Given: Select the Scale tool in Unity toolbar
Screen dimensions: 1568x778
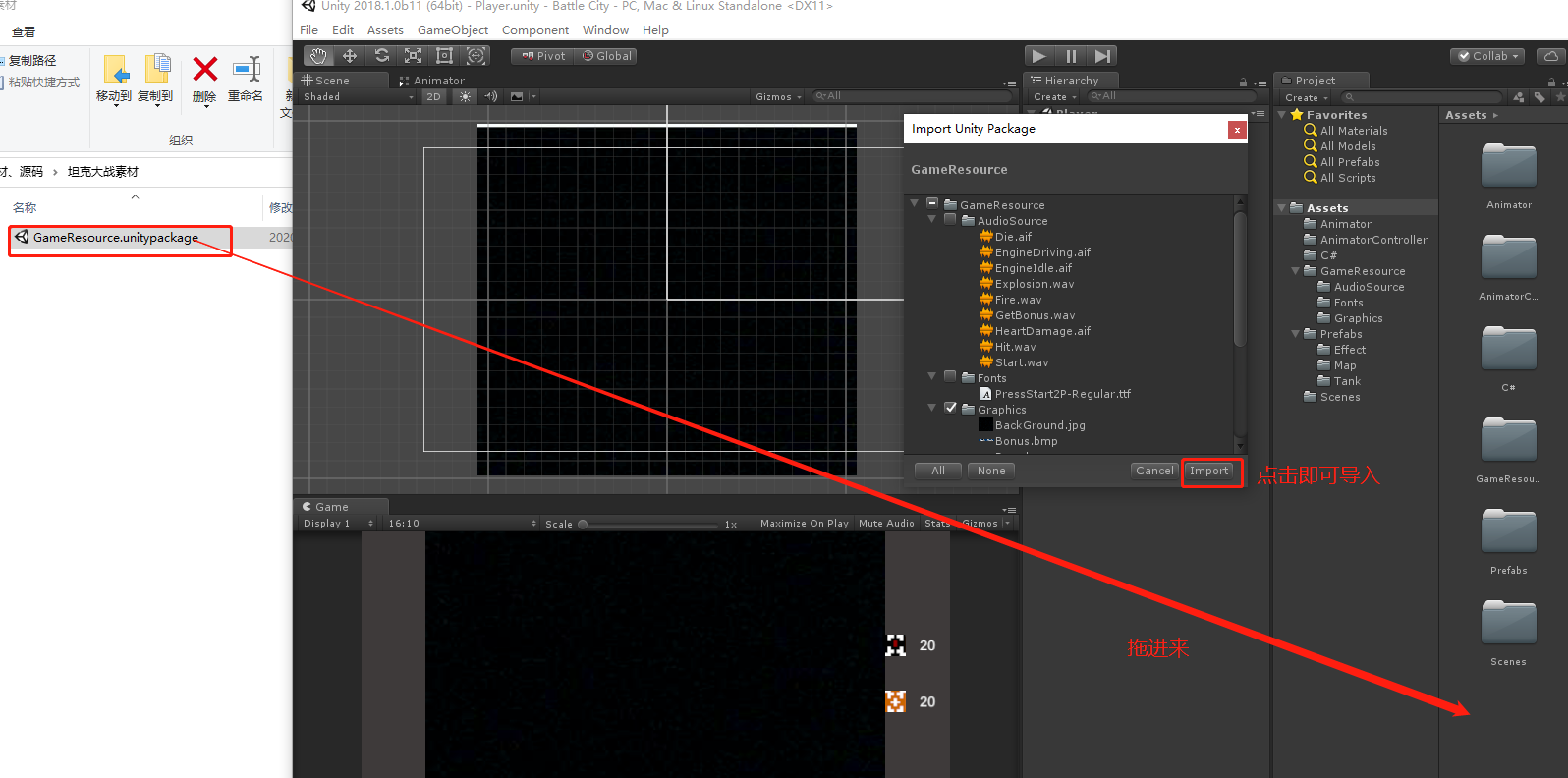Looking at the screenshot, I should click(413, 56).
